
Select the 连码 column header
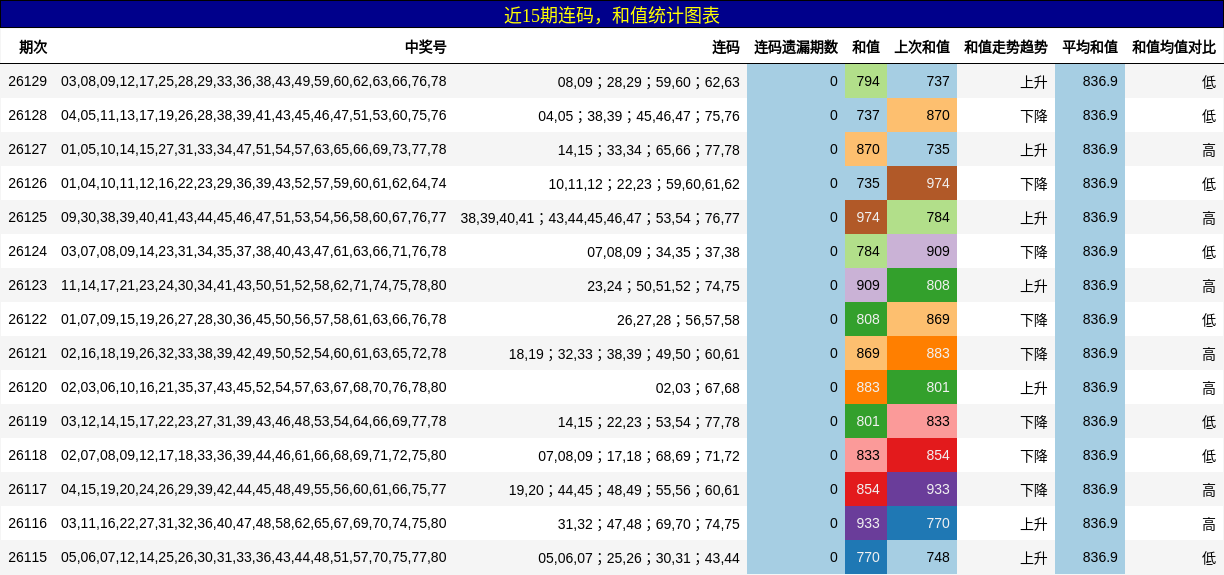(726, 47)
